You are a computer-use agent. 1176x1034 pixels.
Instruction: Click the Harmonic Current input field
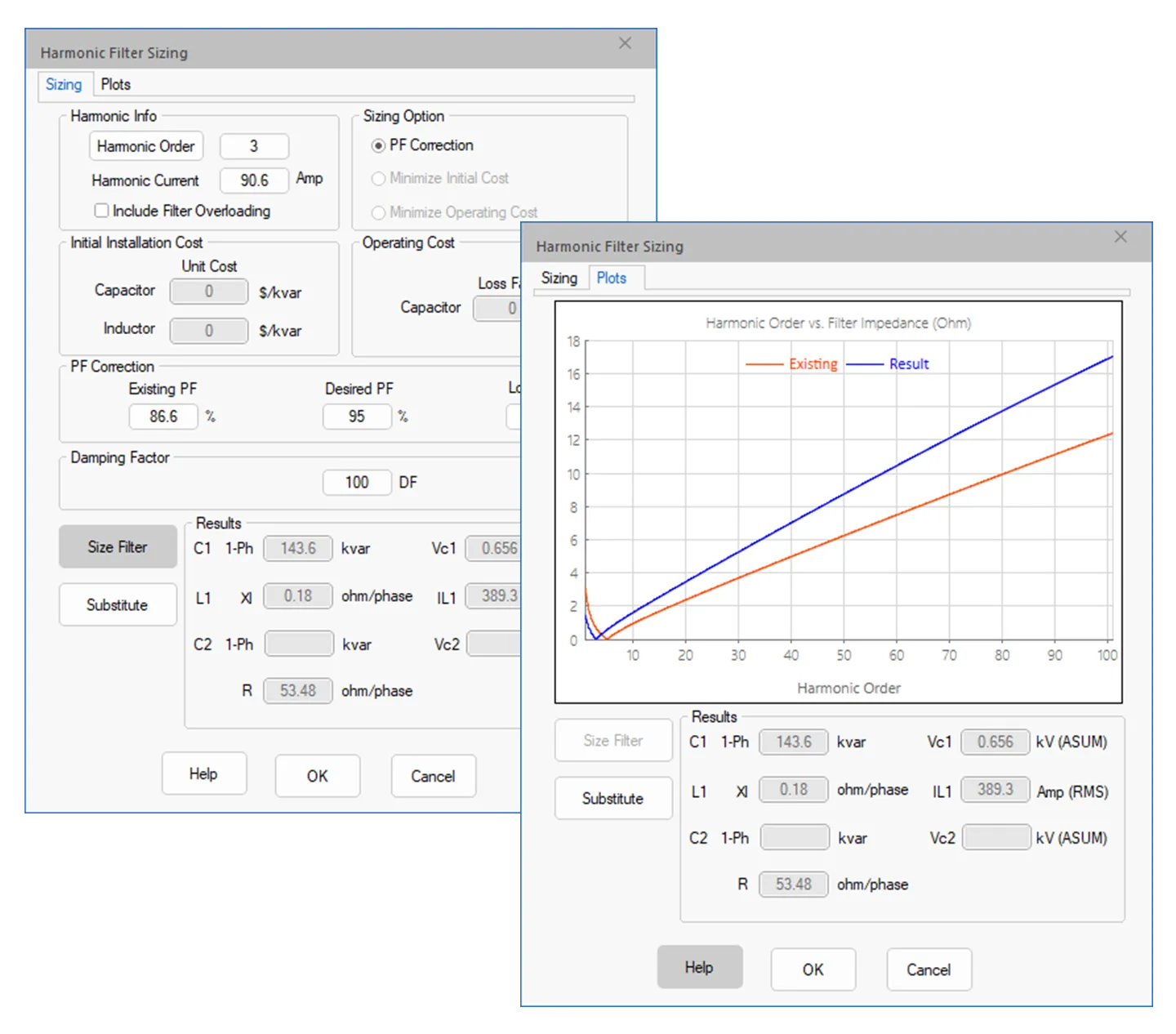(x=254, y=180)
